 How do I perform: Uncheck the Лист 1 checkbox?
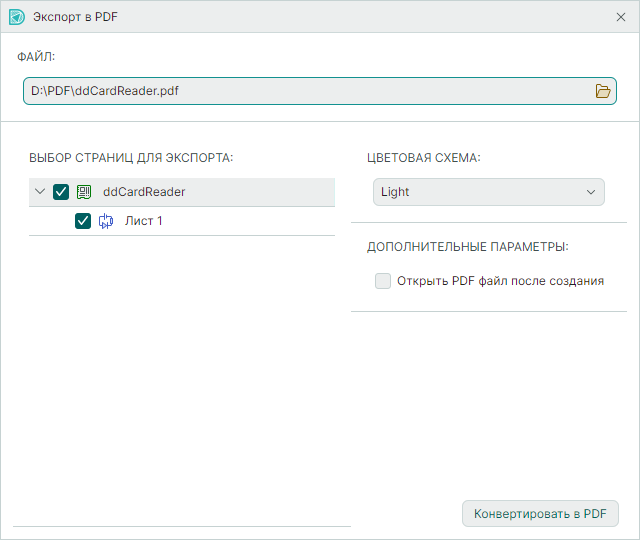[x=83, y=221]
